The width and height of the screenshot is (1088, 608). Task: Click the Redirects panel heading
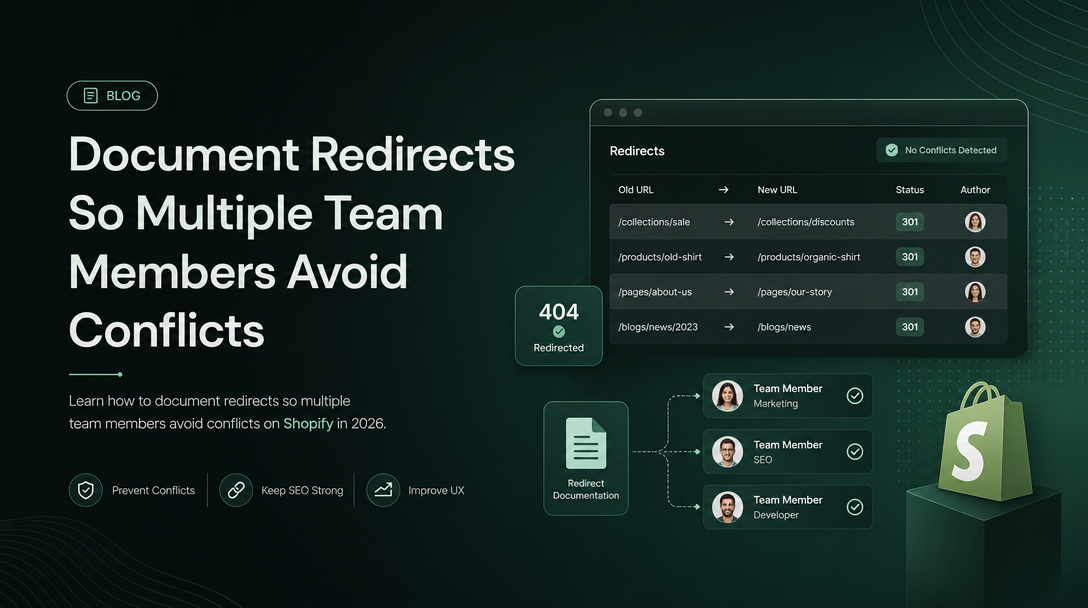pyautogui.click(x=637, y=151)
